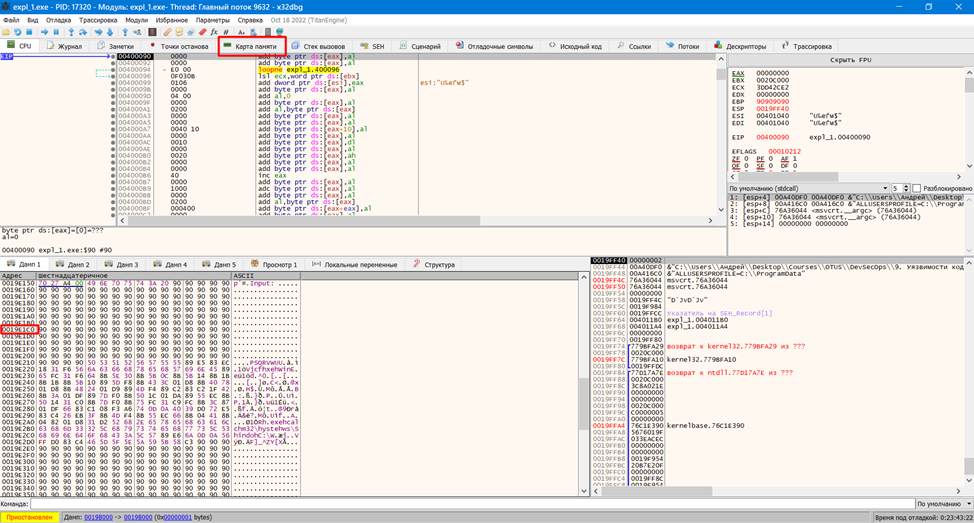The image size is (974, 523).
Task: Click the patches eraser icon in toolbar
Action: 203,32
